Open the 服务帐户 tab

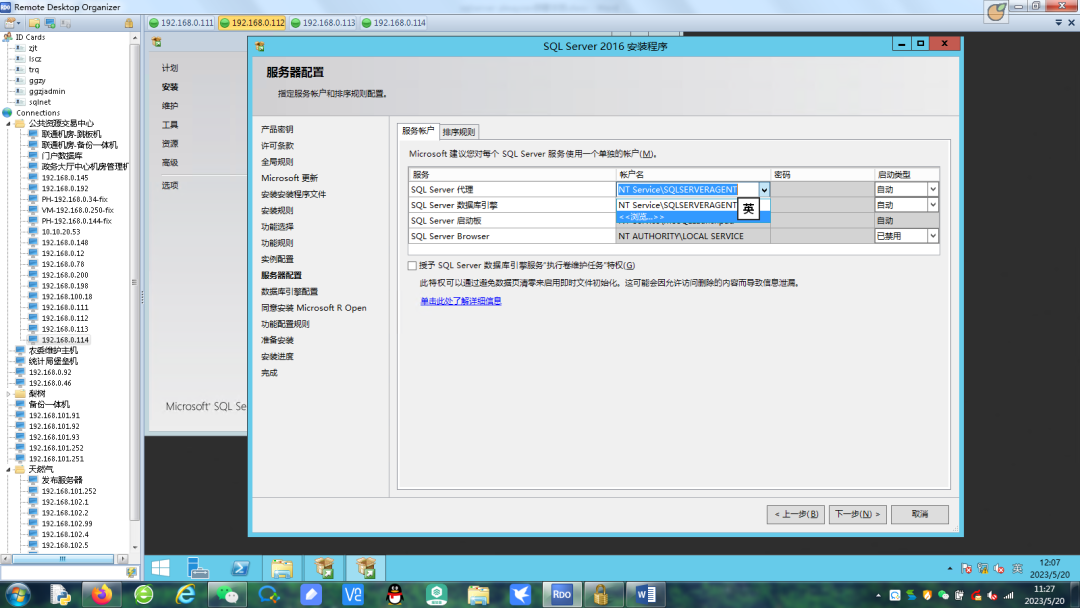[x=418, y=131]
